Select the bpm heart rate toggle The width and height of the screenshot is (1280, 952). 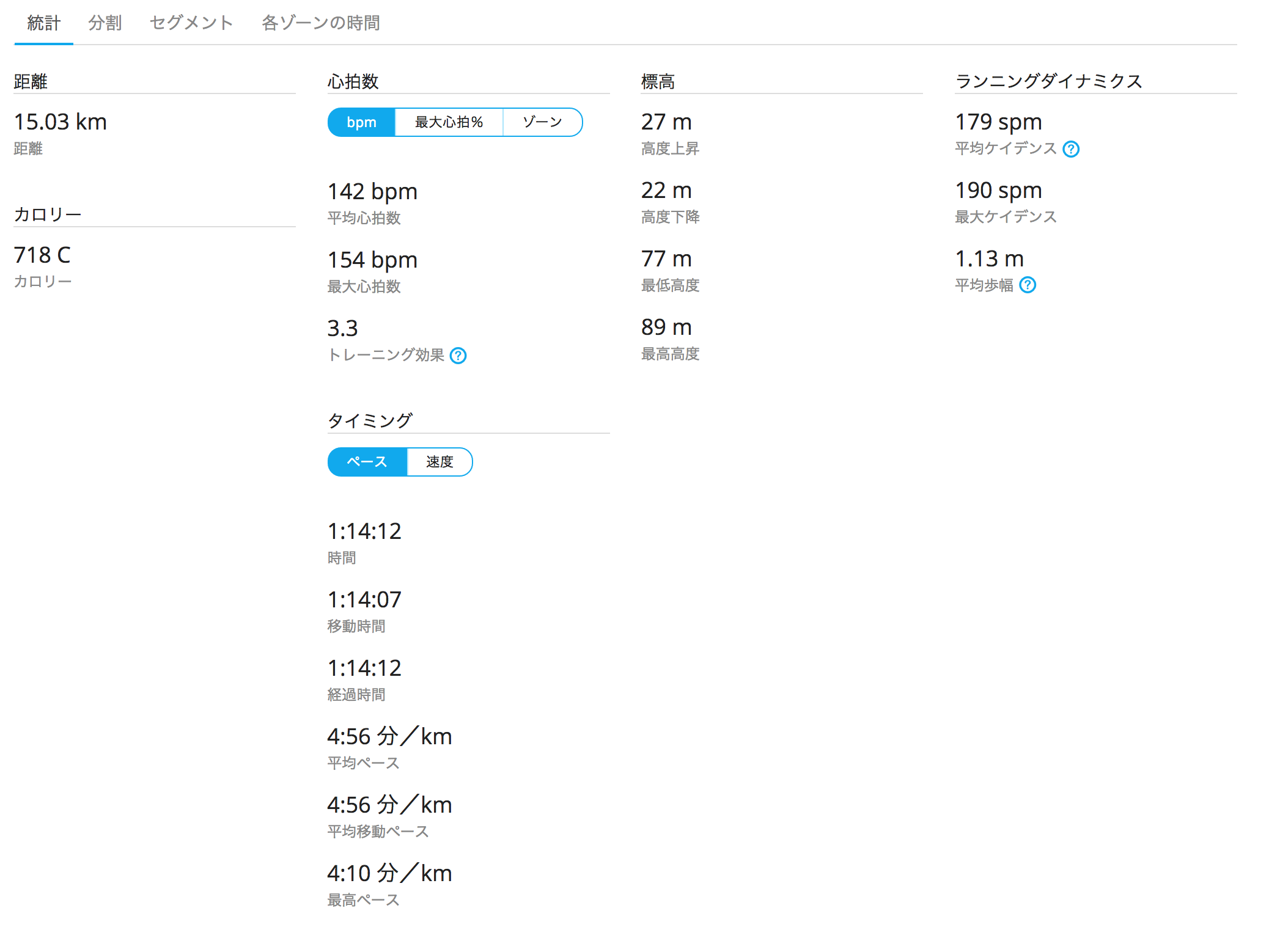(362, 122)
